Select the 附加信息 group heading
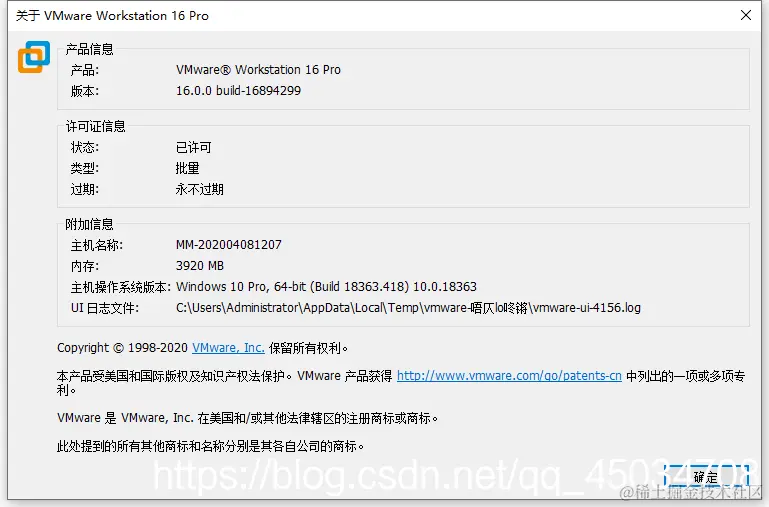This screenshot has height=507, width=769. pyautogui.click(x=89, y=224)
